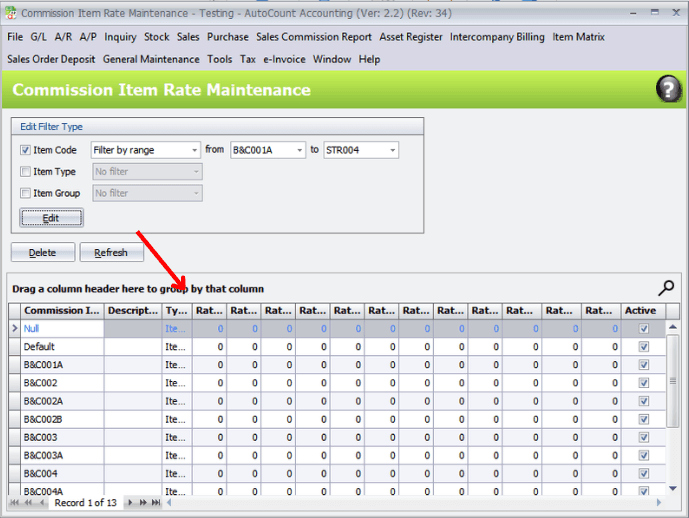Image resolution: width=689 pixels, height=518 pixels.
Task: Open the General Maintenance menu
Action: 151,59
